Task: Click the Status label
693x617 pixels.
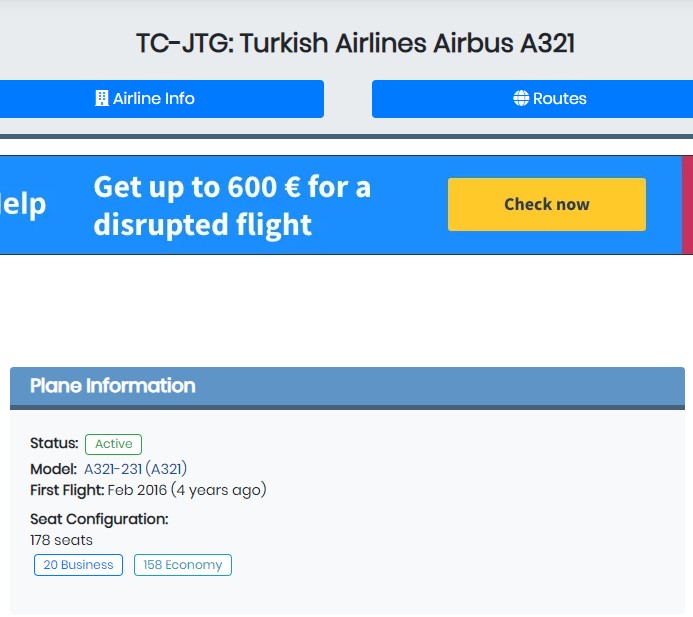Action: pos(54,443)
